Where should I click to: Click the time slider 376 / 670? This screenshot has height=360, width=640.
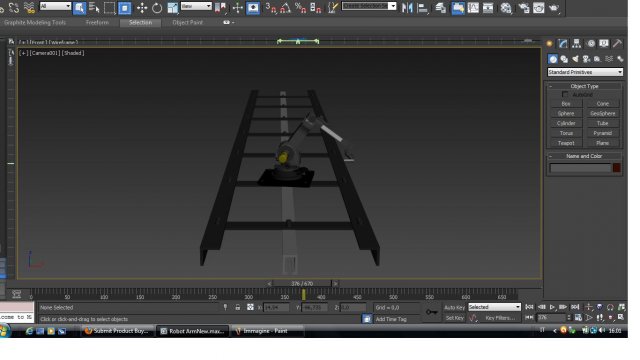(302, 283)
